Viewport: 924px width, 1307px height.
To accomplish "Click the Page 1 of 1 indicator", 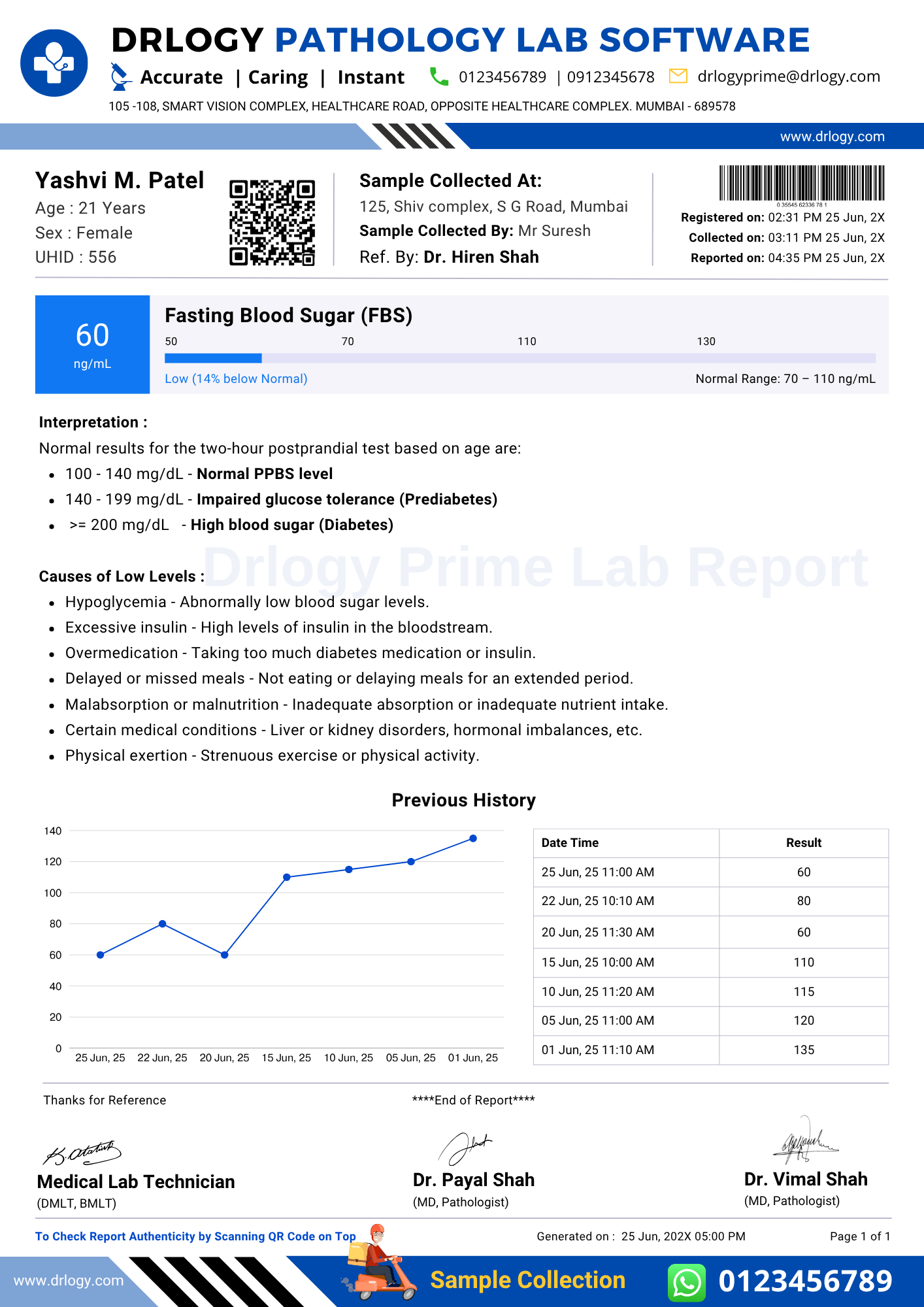I will point(860,1236).
